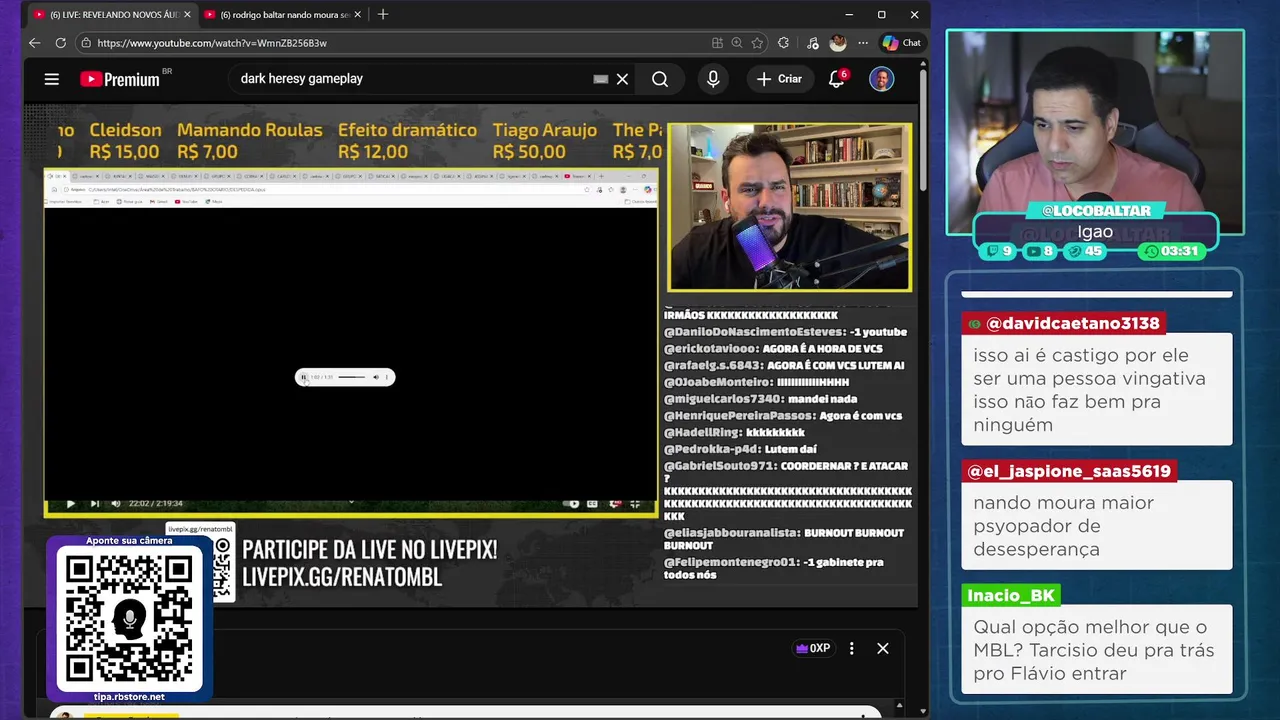1280x720 pixels.
Task: Toggle the autoplay switch in video player
Action: 573,504
